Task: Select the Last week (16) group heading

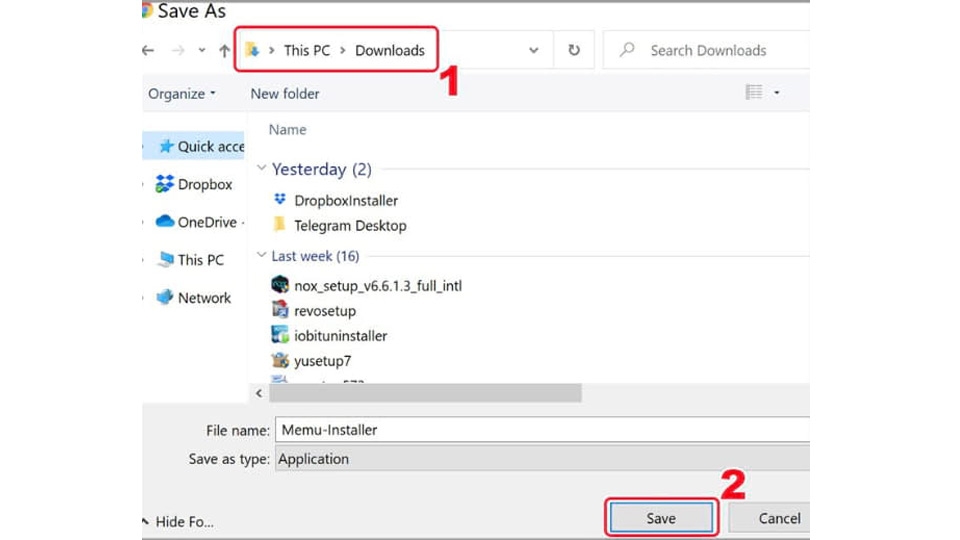Action: 315,256
